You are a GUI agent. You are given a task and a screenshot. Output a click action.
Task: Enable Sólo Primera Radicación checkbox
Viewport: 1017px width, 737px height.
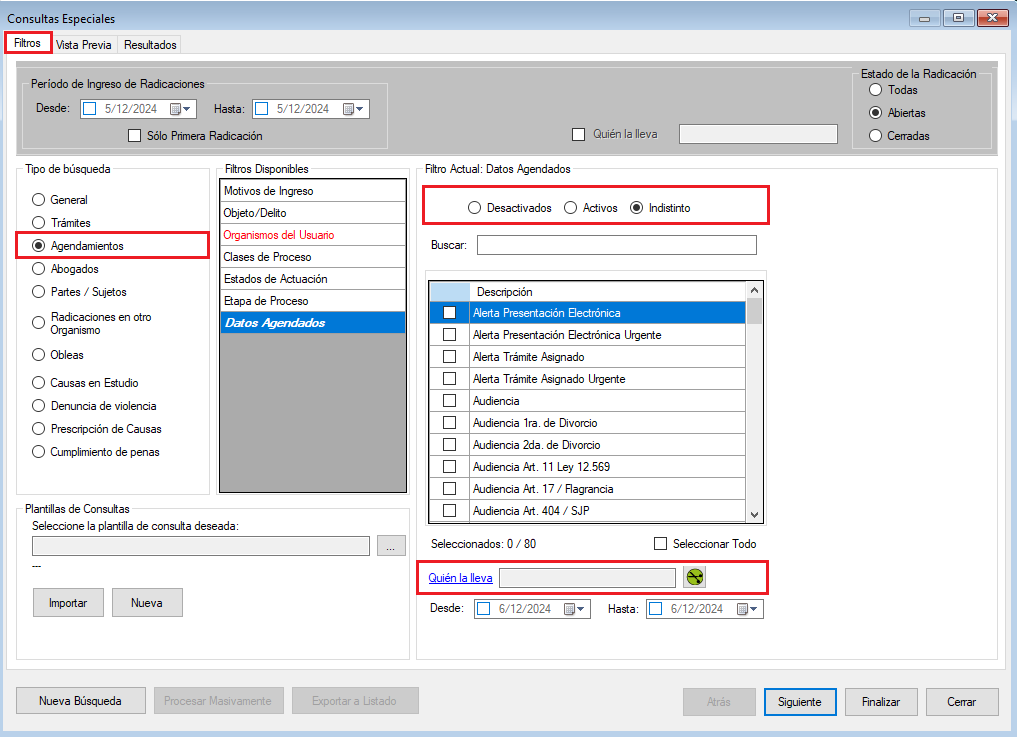point(135,135)
